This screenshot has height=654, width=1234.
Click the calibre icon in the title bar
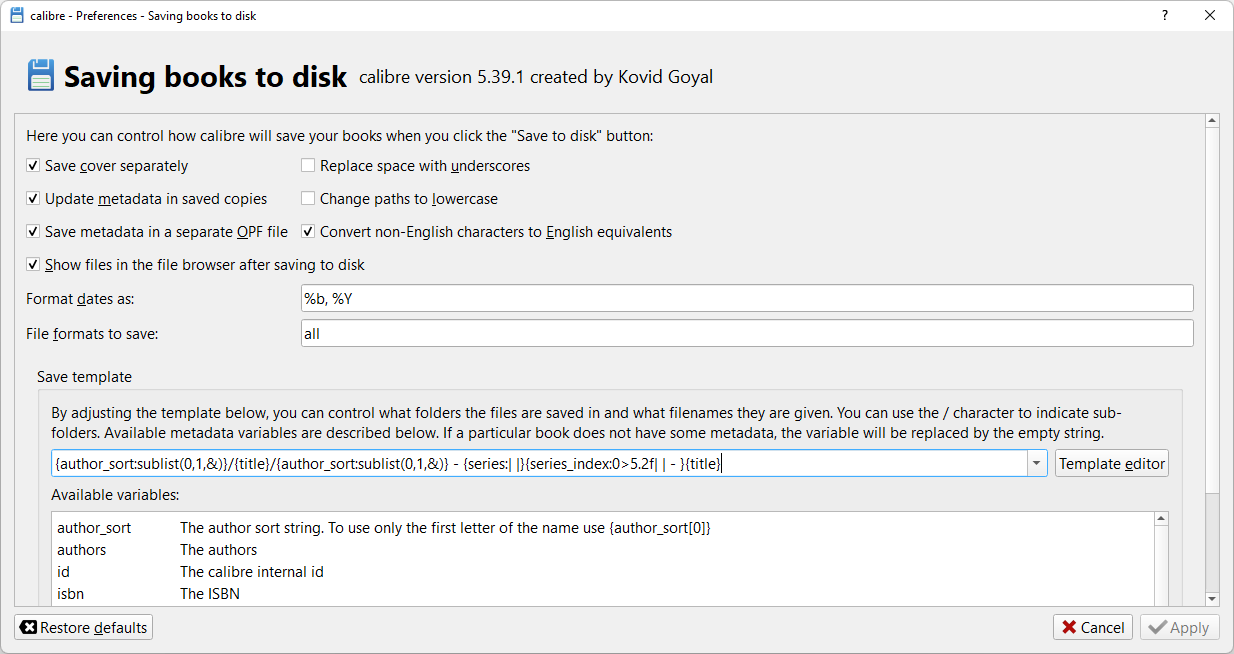click(x=16, y=15)
